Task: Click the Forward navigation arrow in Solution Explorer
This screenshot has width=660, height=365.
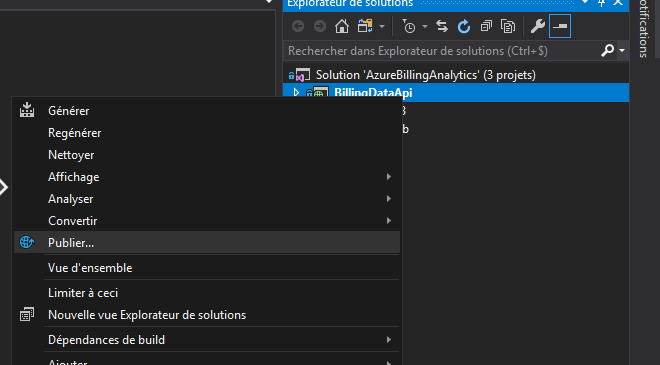Action: click(320, 26)
